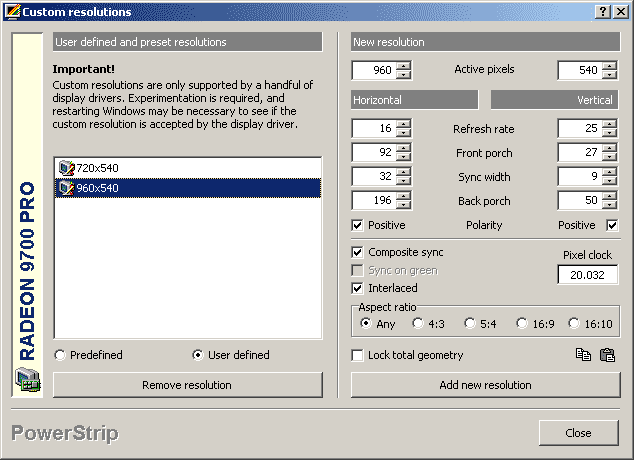Uncheck the Interlaced checkbox
The height and width of the screenshot is (460, 634).
pos(357,288)
